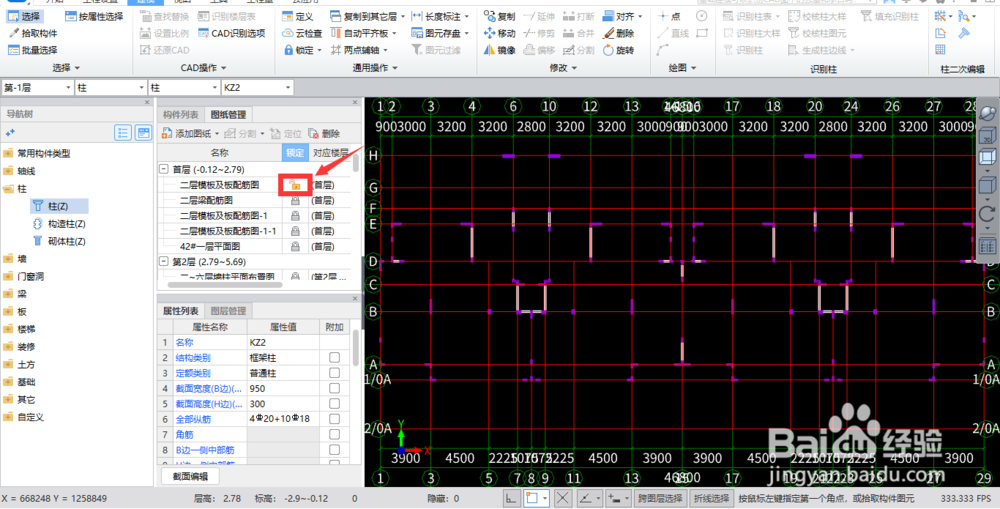Edit the 截面宽度 value 950
The height and width of the screenshot is (509, 1000).
283,388
